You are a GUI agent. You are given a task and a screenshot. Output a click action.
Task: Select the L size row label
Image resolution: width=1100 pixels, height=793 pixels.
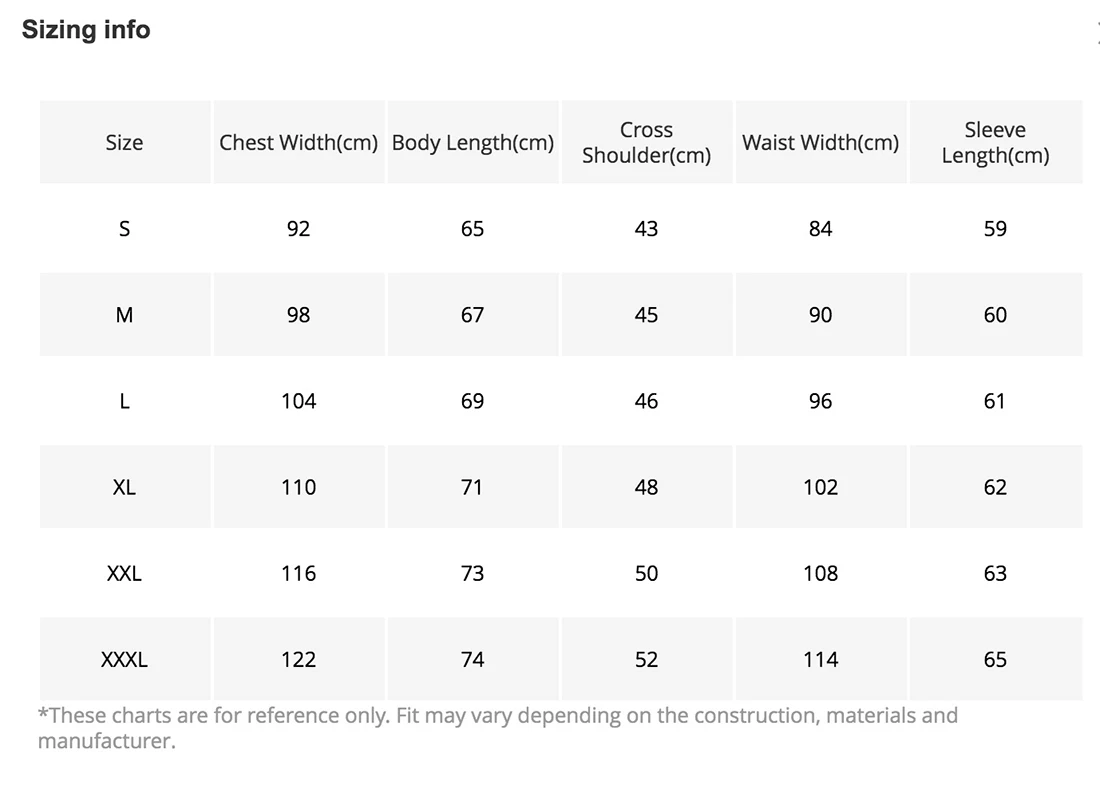[124, 401]
